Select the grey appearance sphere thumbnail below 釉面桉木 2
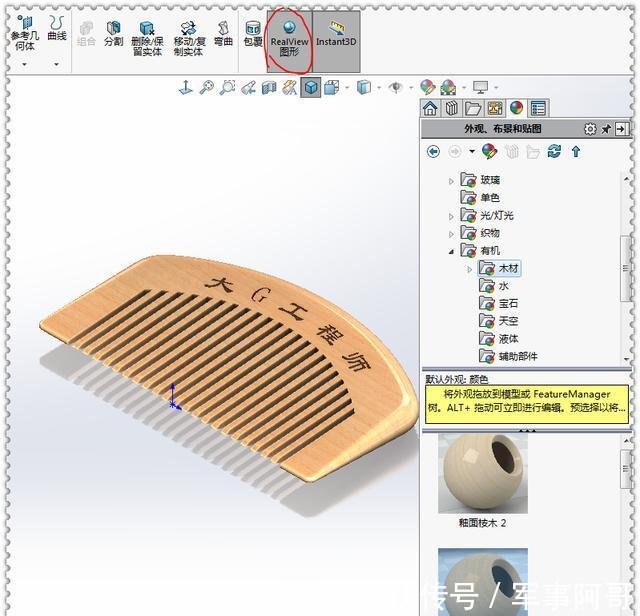The image size is (640, 616). pos(483,582)
